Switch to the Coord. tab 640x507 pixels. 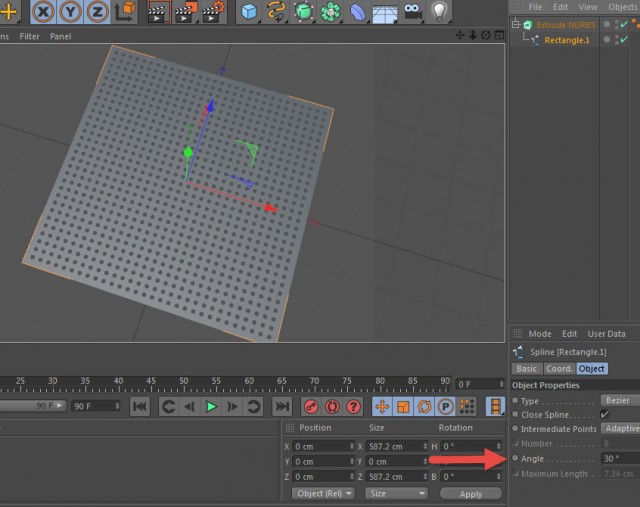[x=559, y=369]
